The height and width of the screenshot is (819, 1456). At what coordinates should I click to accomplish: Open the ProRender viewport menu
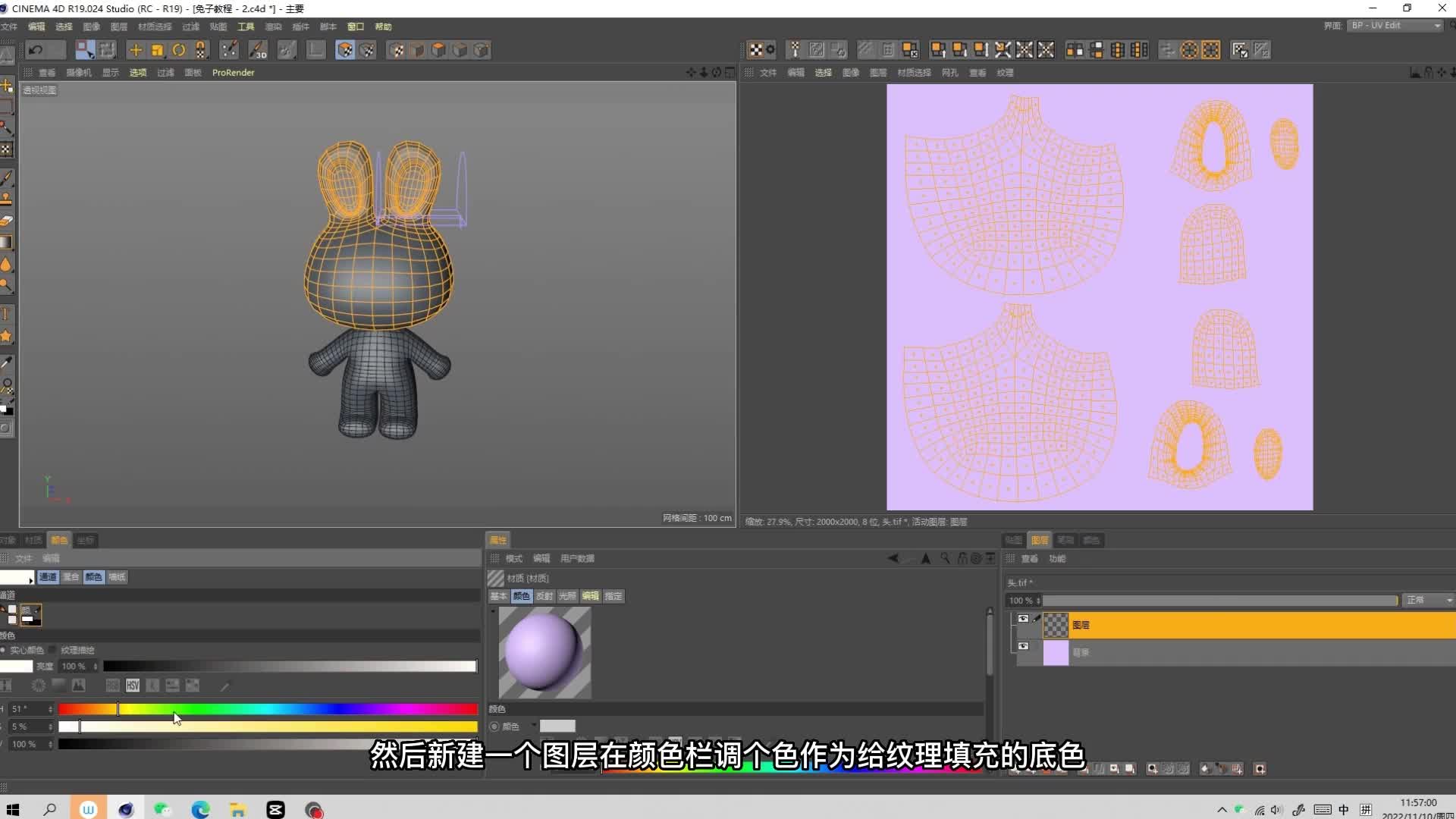[x=234, y=73]
